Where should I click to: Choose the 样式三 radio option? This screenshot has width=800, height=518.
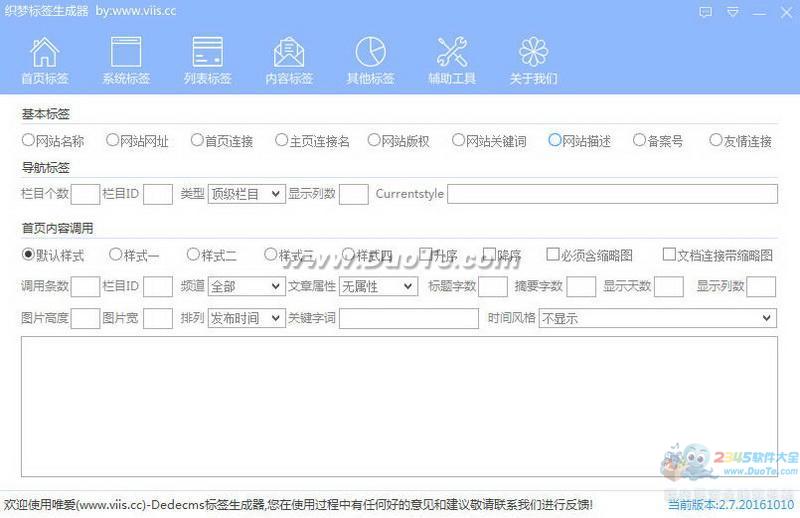(270, 254)
